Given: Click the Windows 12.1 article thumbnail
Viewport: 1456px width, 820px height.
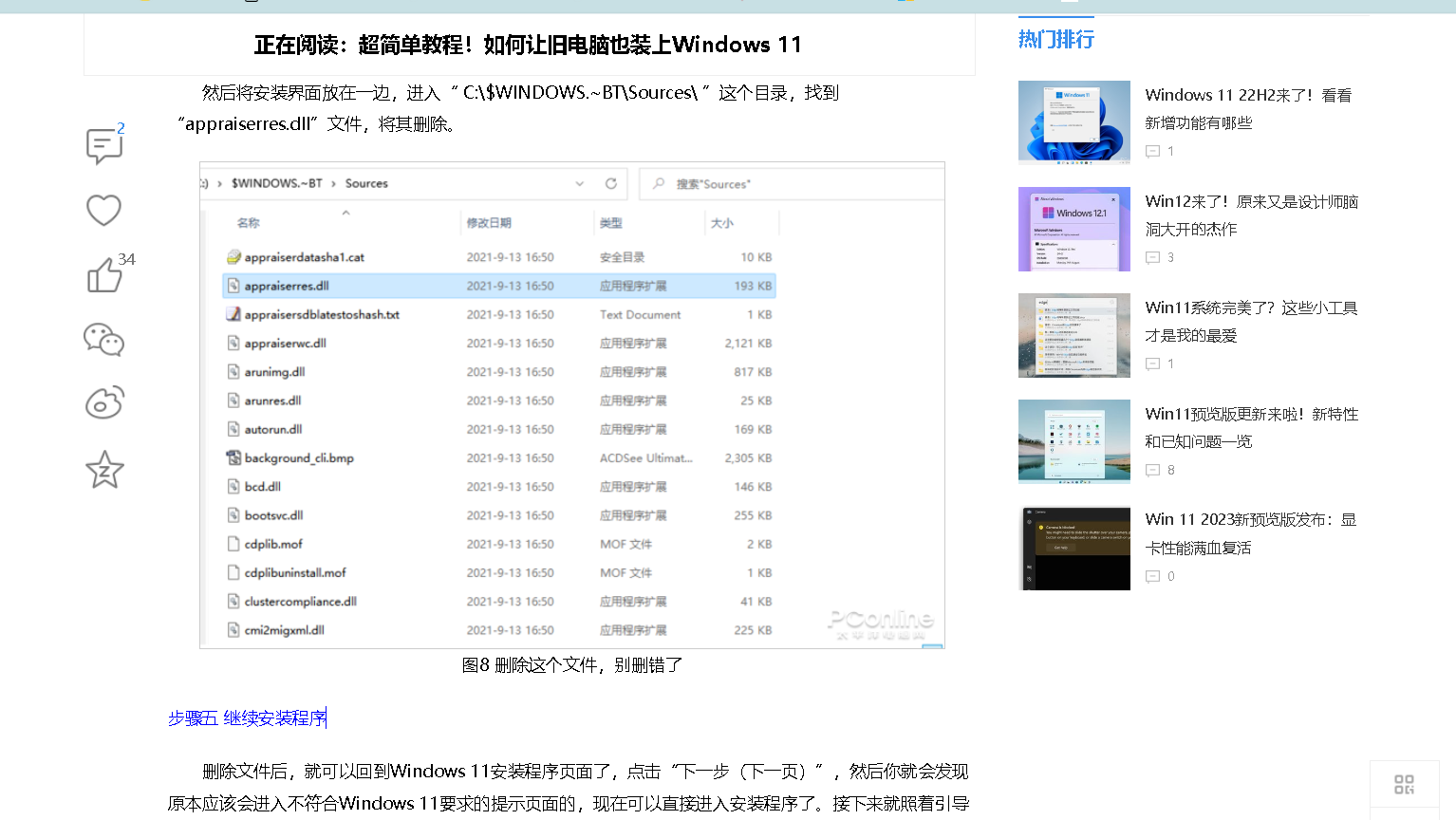Looking at the screenshot, I should coord(1074,229).
